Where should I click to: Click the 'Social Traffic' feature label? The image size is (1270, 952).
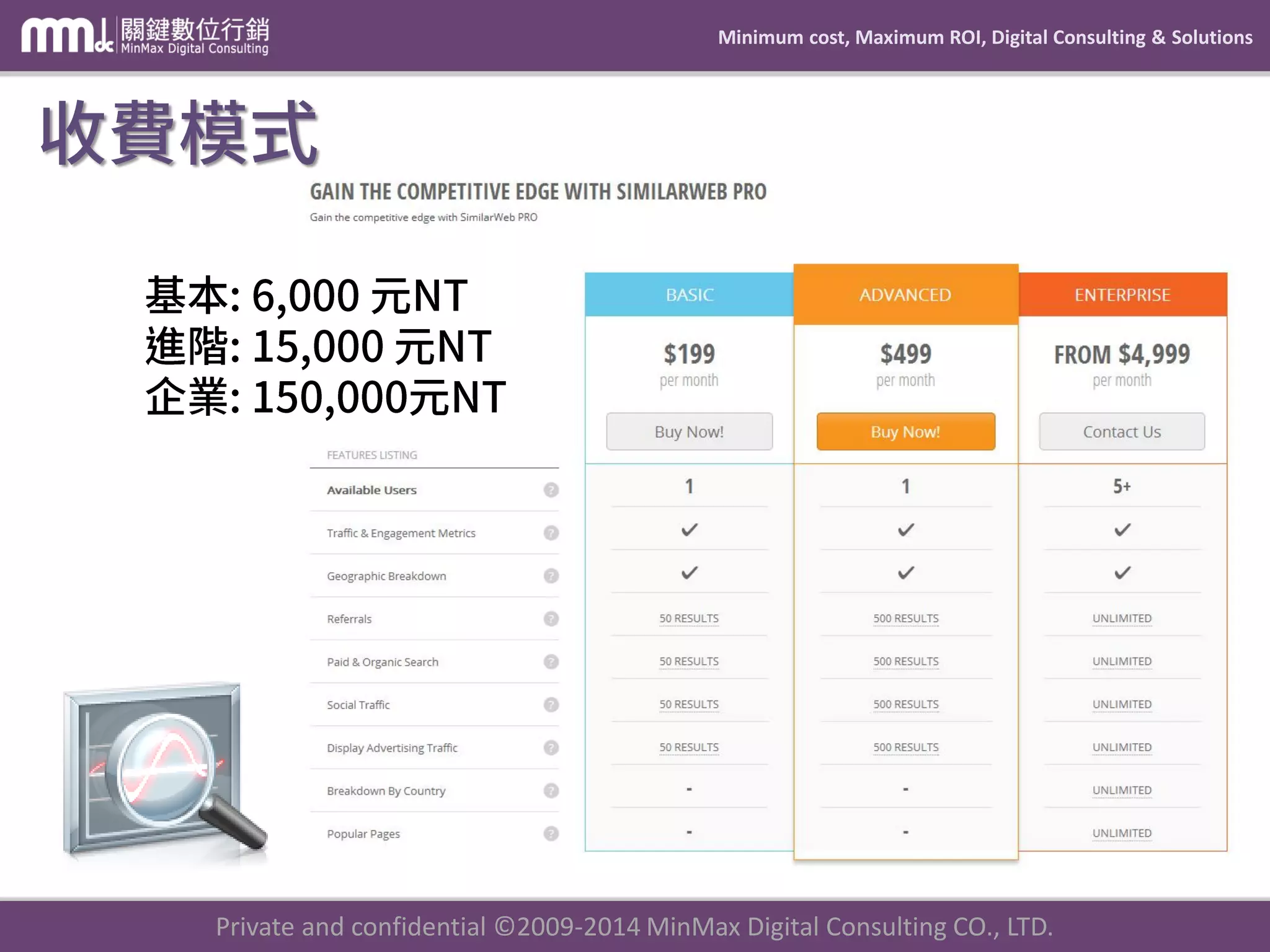(x=358, y=705)
